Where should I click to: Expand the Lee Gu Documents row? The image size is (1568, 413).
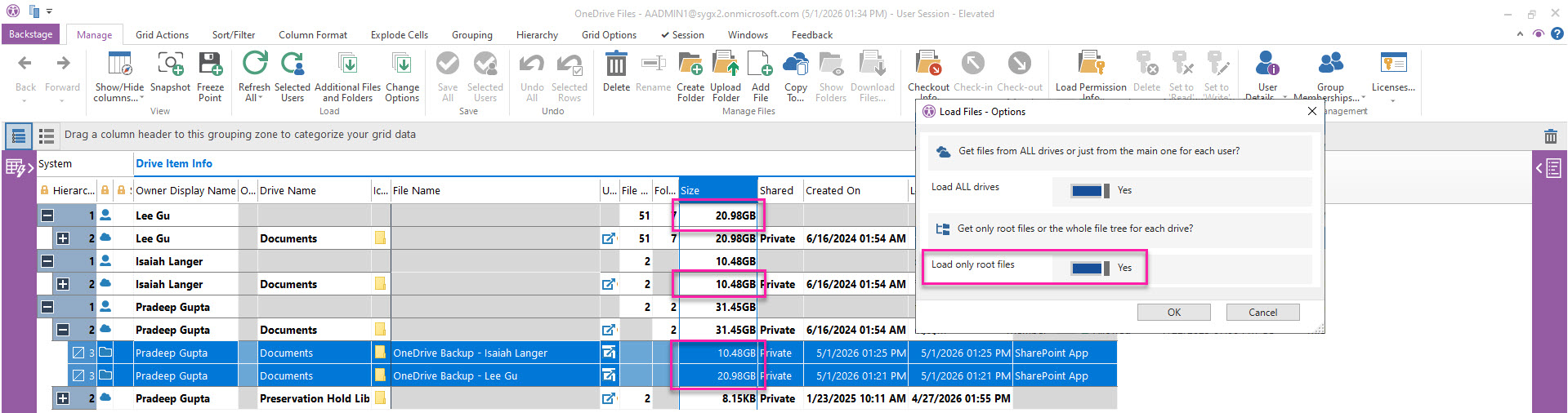tap(63, 238)
